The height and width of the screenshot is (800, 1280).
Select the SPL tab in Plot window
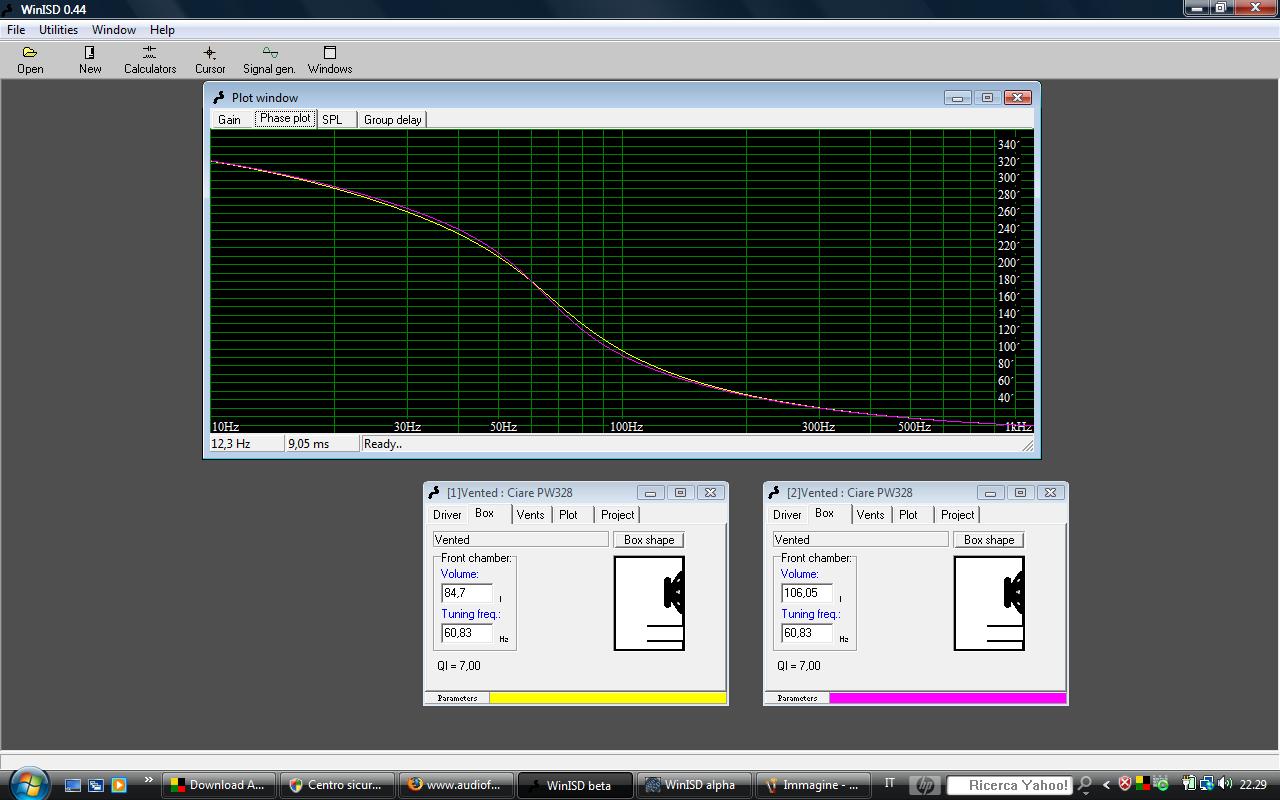pyautogui.click(x=332, y=120)
